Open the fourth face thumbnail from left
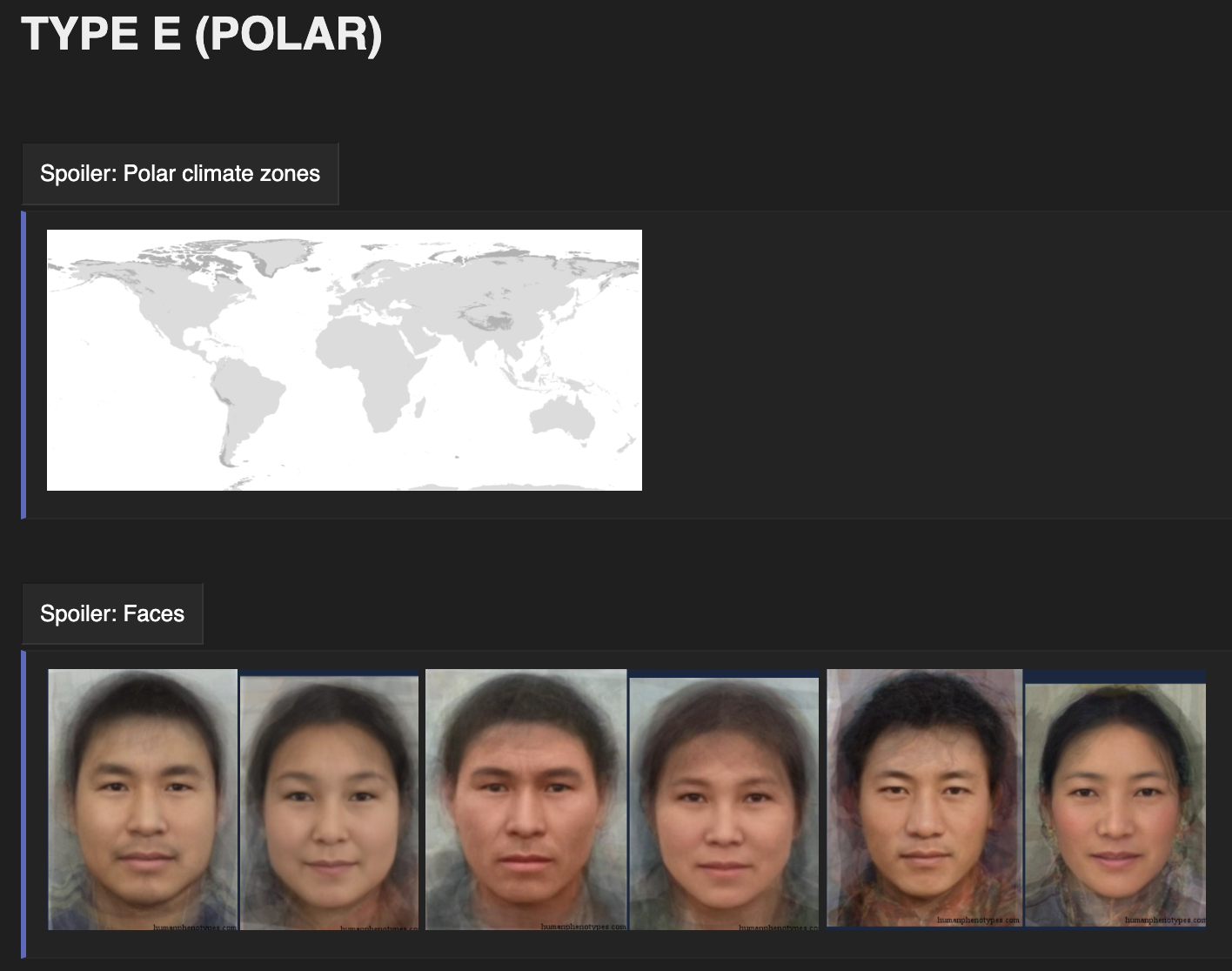 click(x=724, y=803)
